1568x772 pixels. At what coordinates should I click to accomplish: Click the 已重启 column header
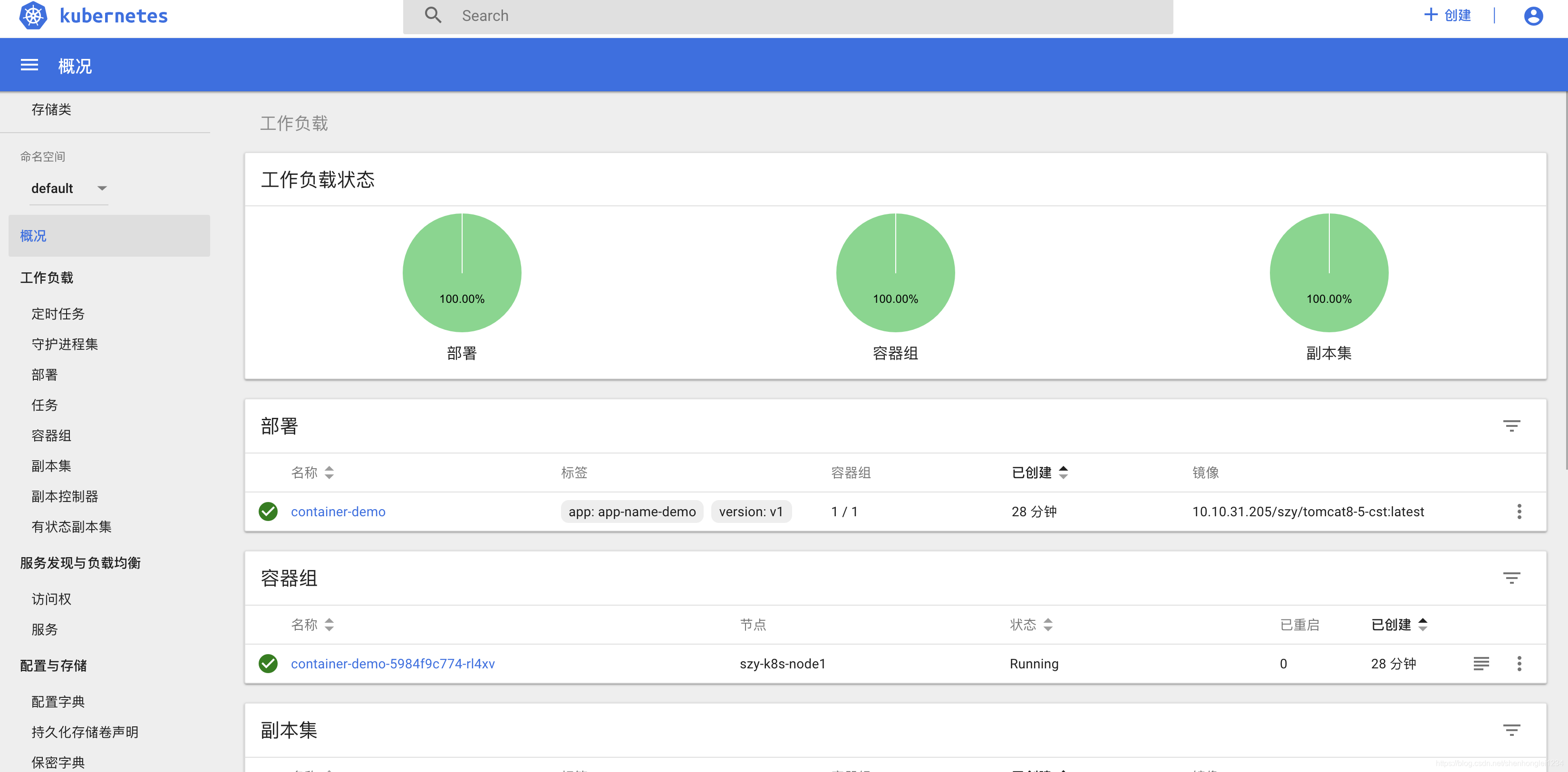coord(1299,625)
